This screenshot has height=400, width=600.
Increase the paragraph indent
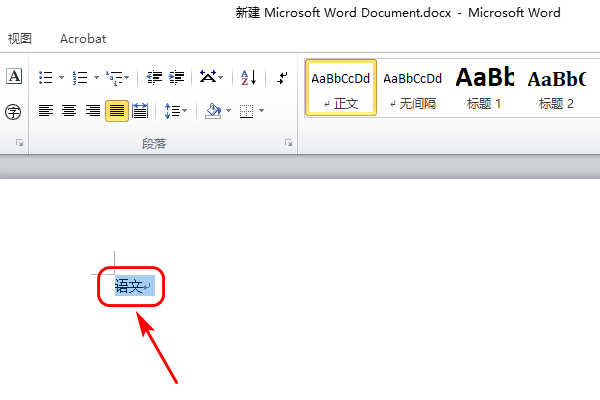click(176, 78)
